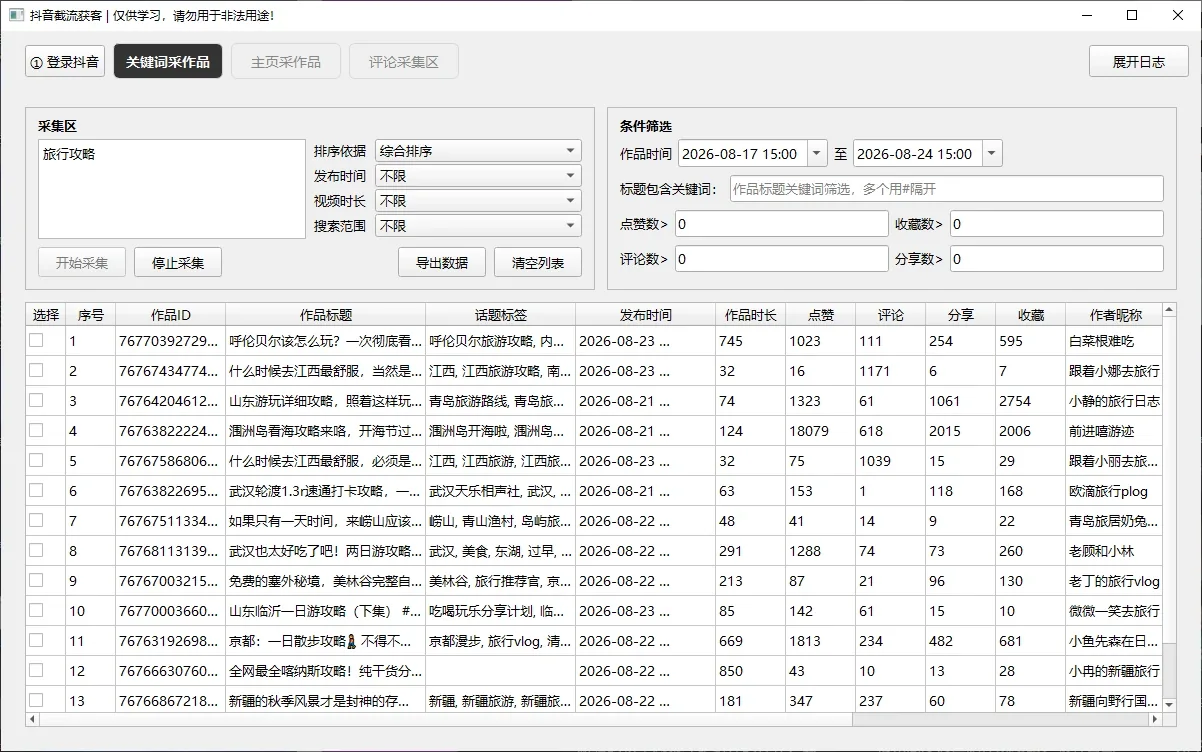Open the 搜索范围 dropdown
The height and width of the screenshot is (752, 1202).
pyautogui.click(x=478, y=226)
